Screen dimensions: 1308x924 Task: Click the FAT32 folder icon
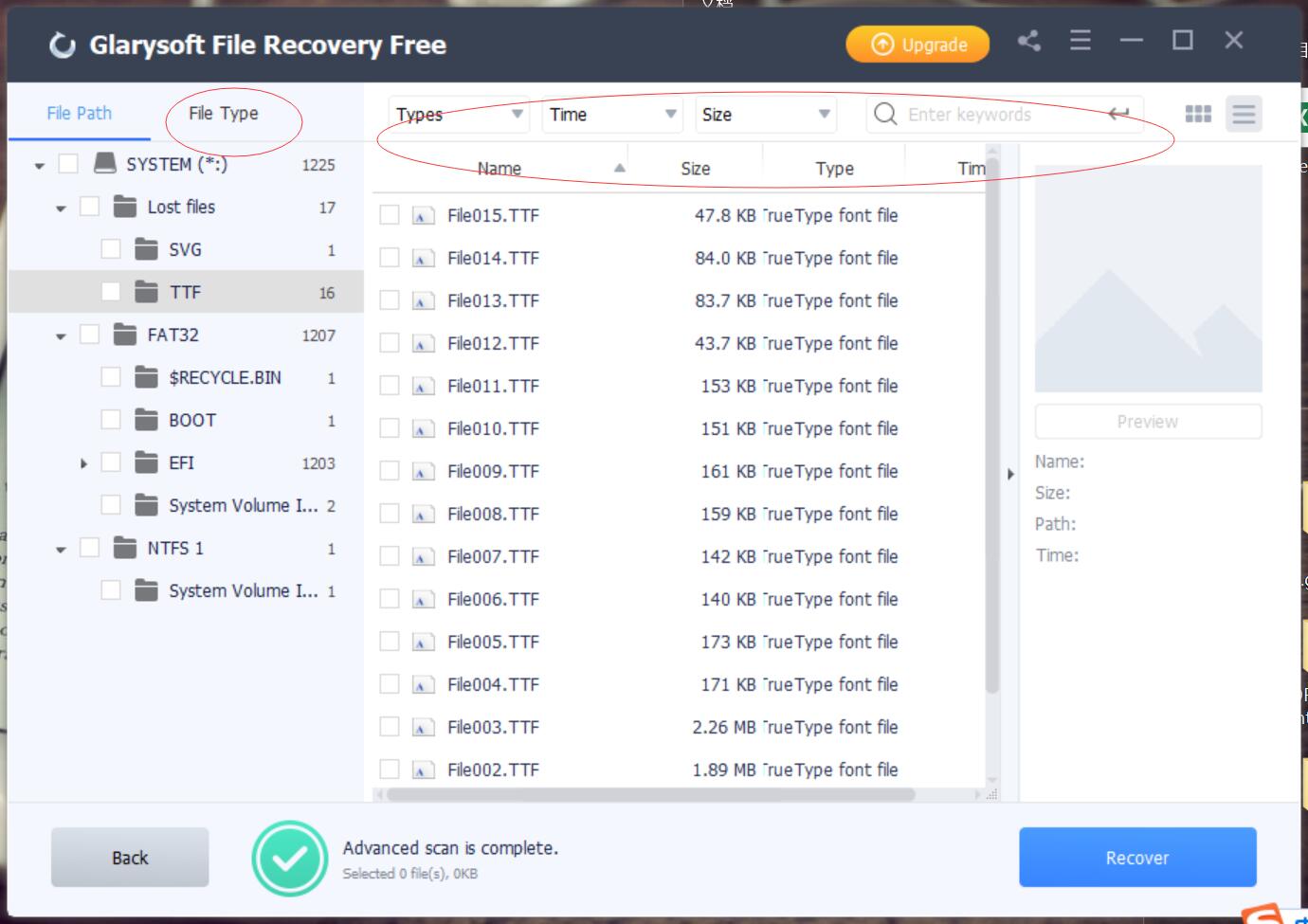pos(125,335)
